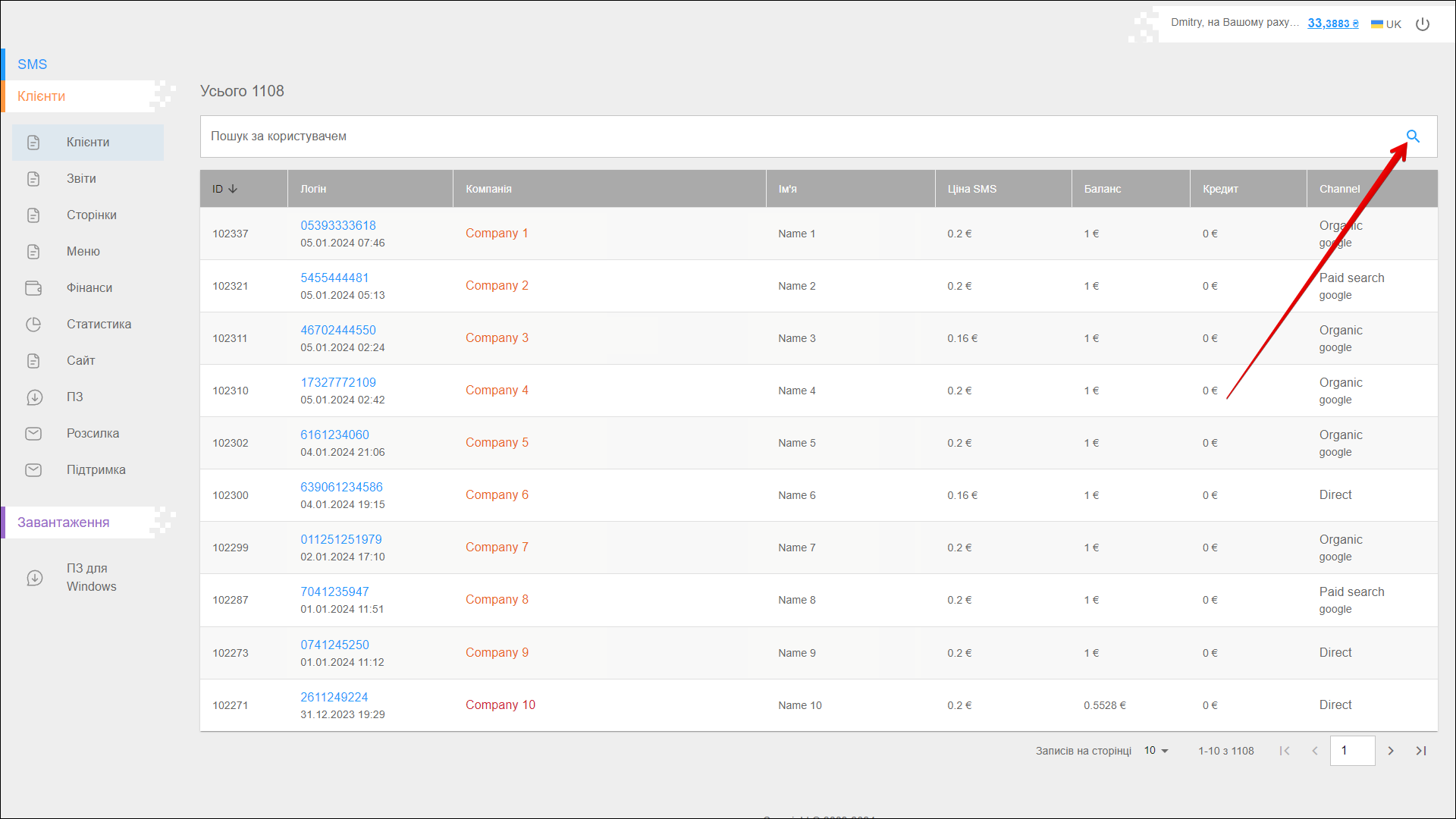Click the Company 5 link
The height and width of the screenshot is (819, 1456).
(497, 443)
